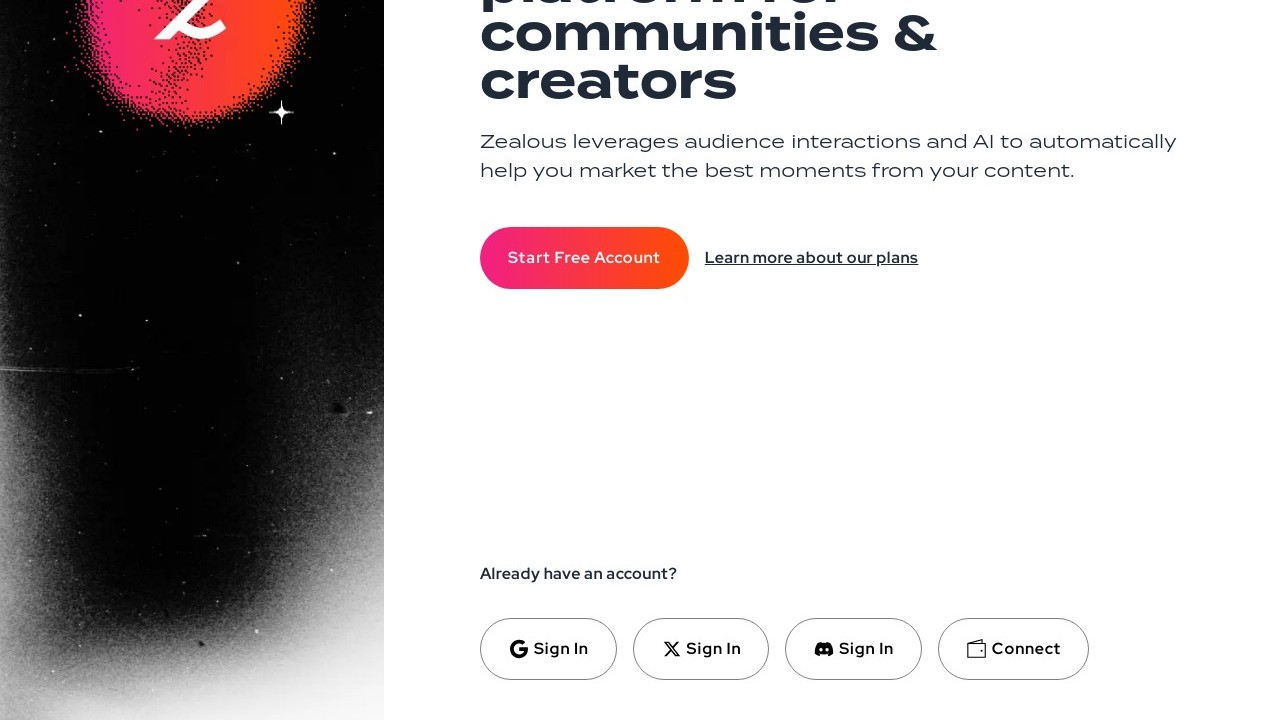Click the "Already have an account?" text
Viewport: 1280px width, 720px height.
pos(578,574)
